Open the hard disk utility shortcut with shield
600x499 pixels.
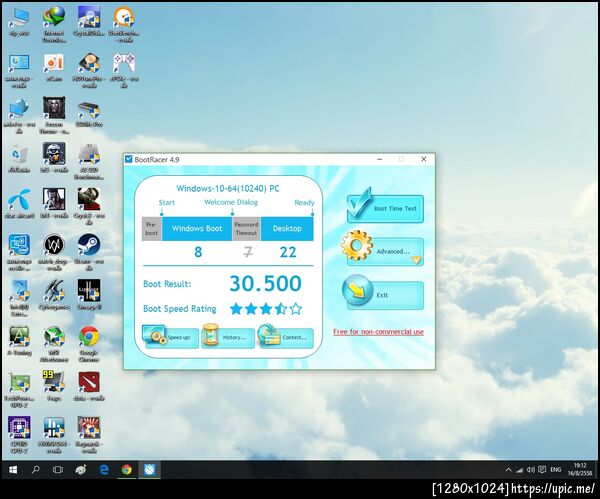89,70
